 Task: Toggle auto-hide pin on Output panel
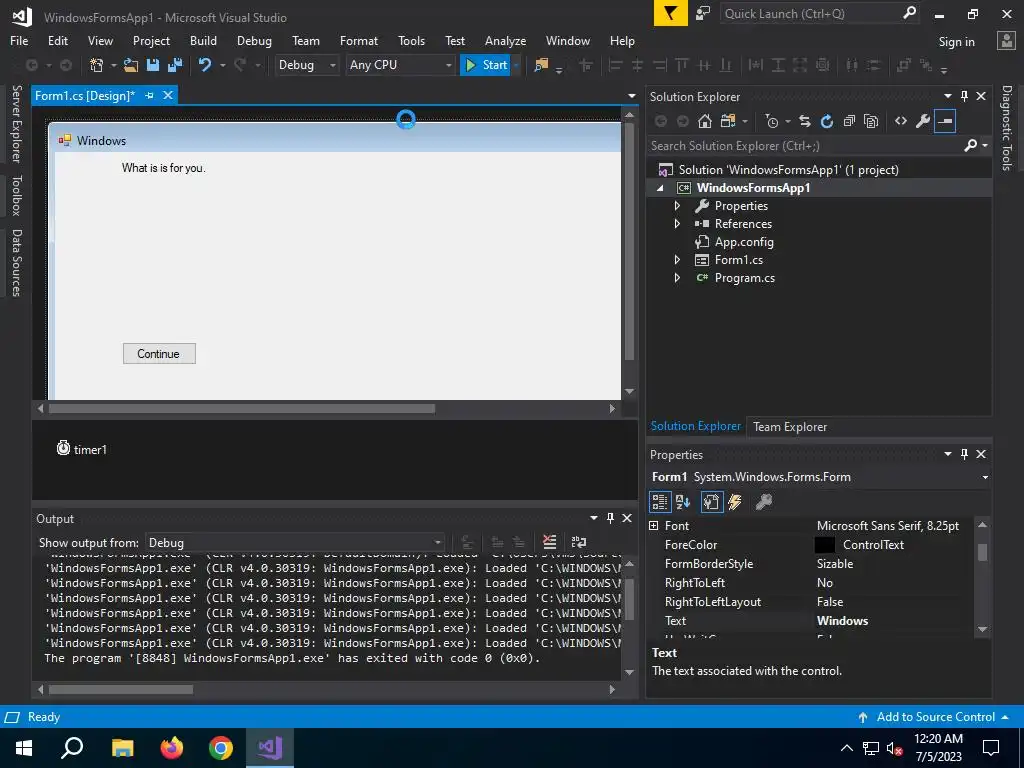tap(611, 518)
